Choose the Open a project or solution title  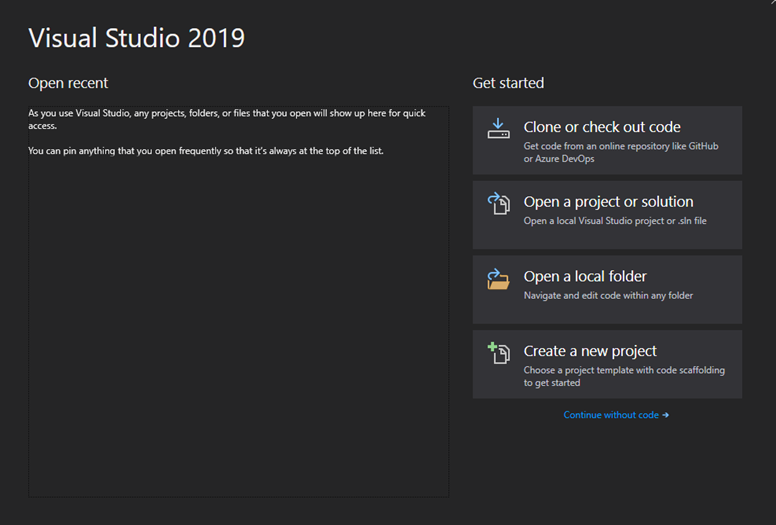tap(608, 202)
